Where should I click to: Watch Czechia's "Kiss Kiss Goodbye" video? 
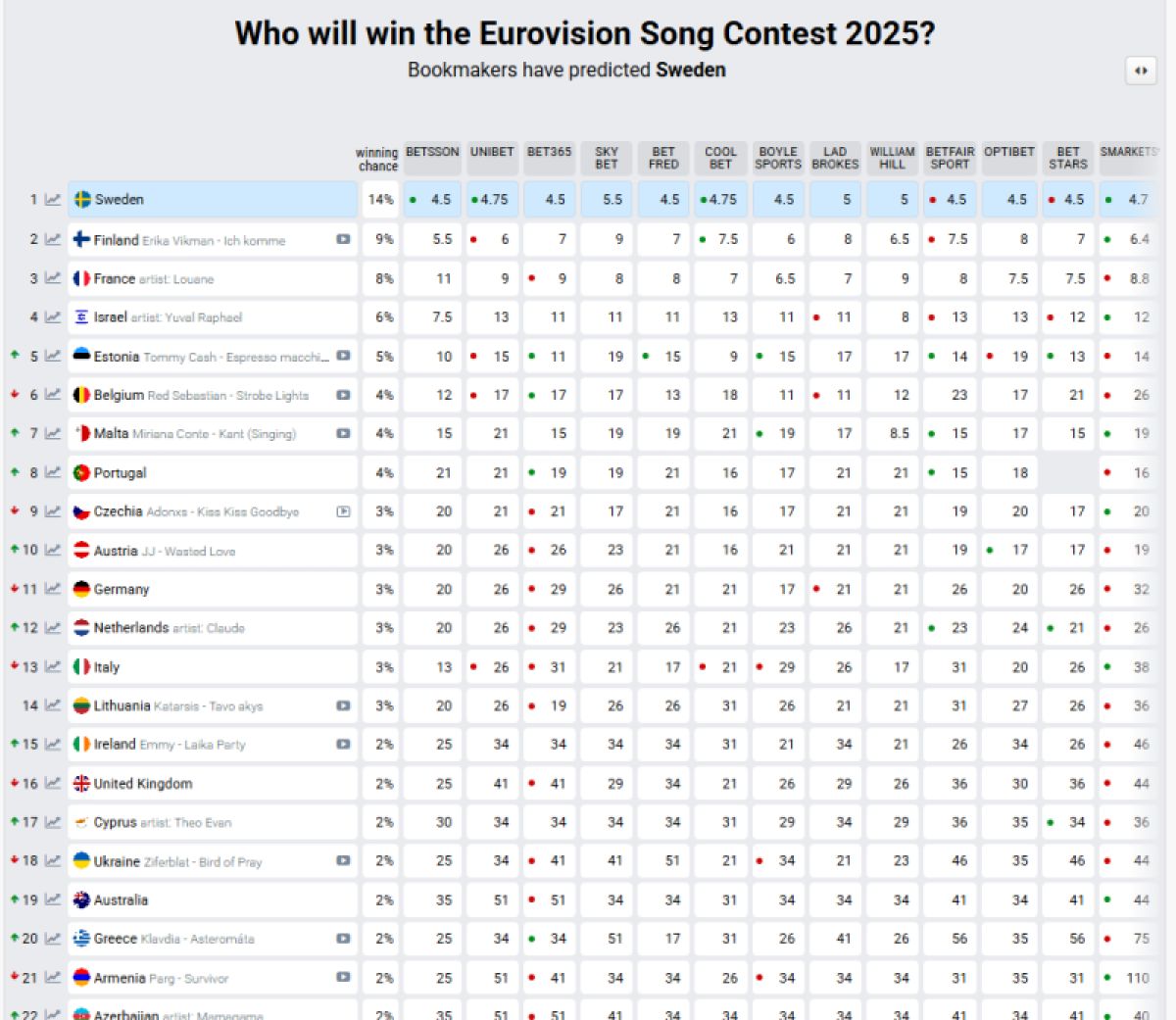pos(344,511)
